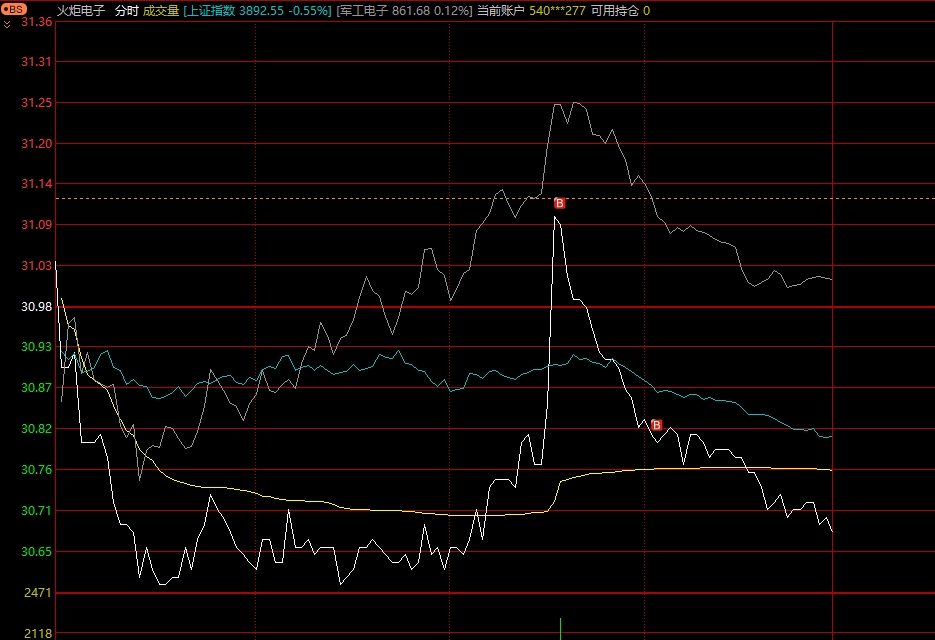Screen dimensions: 935x640
Task: Click the 31.36 price axis label
Action: tap(37, 22)
